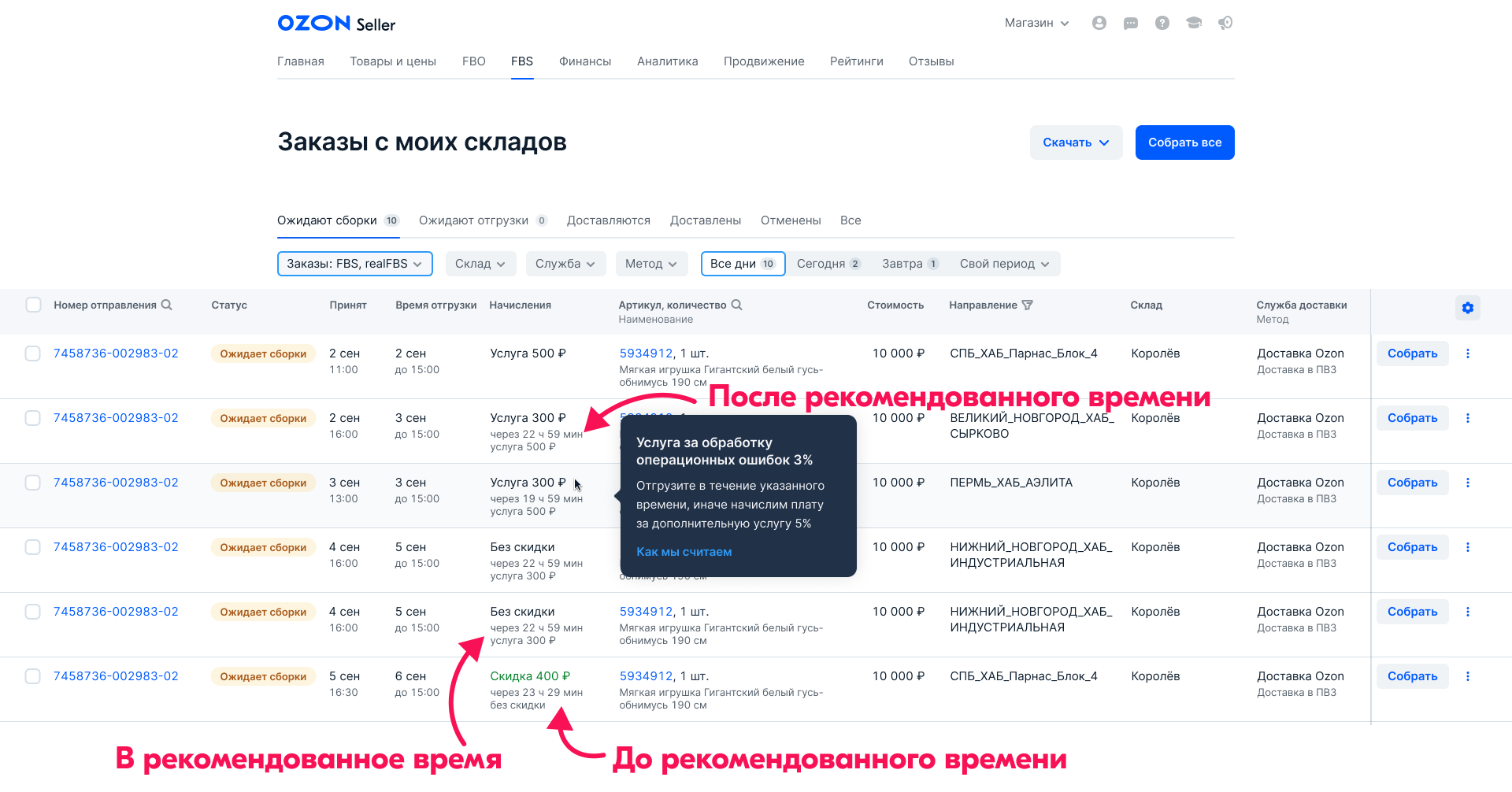
Task: Click Скидка 400 ₽ accrual text
Action: (x=530, y=676)
